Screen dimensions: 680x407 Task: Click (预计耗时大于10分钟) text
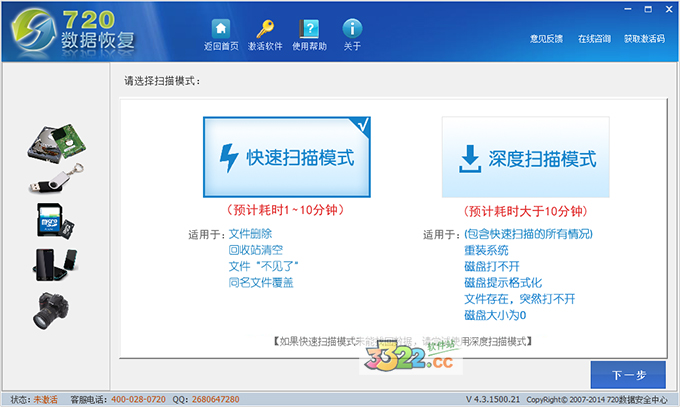(526, 211)
